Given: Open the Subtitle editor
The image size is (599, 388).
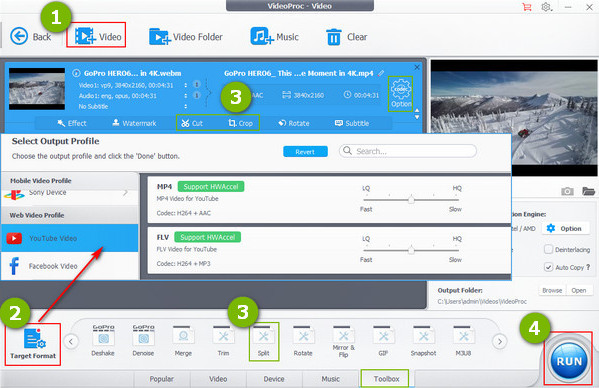Looking at the screenshot, I should coord(352,123).
